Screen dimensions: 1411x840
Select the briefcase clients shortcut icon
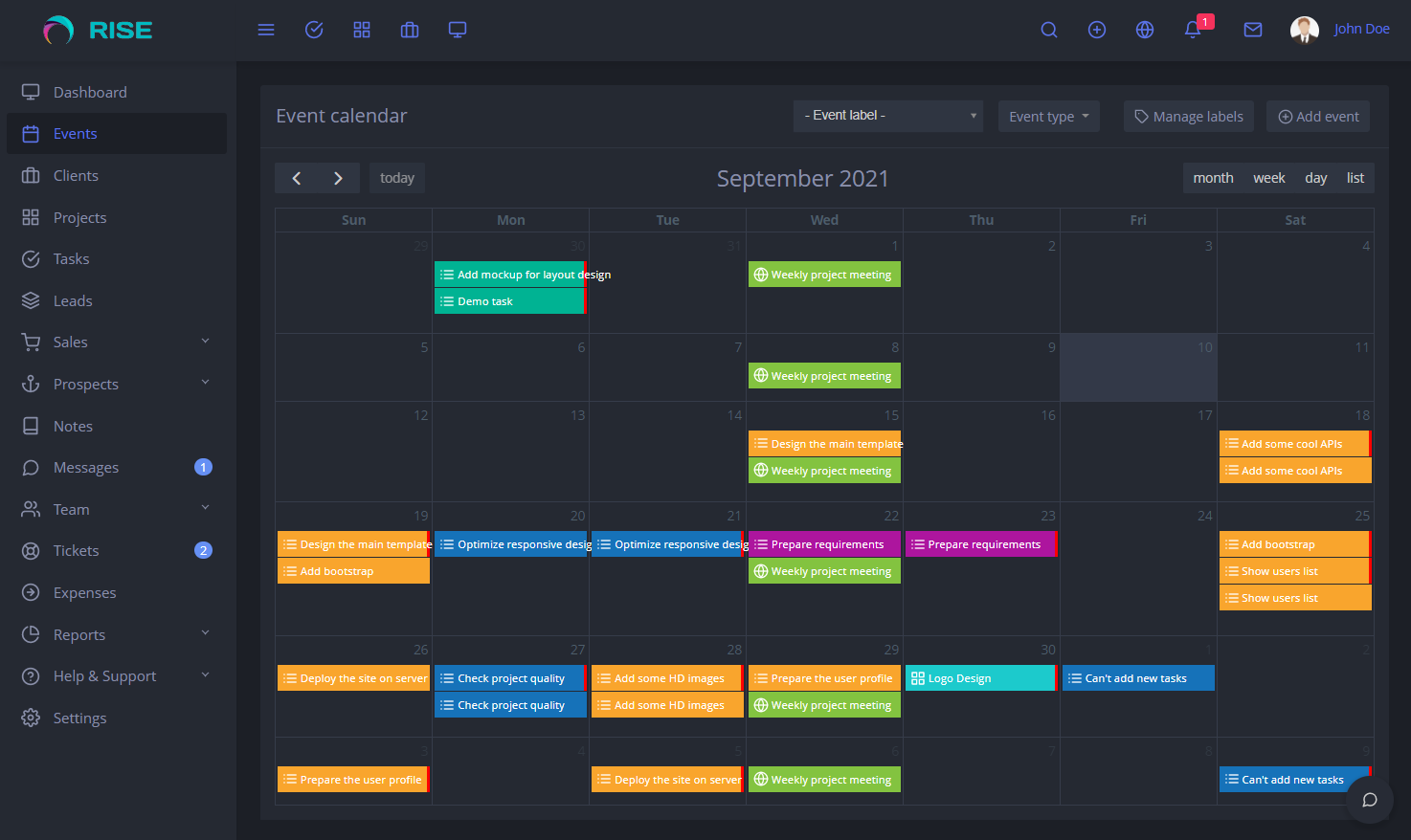(x=410, y=30)
